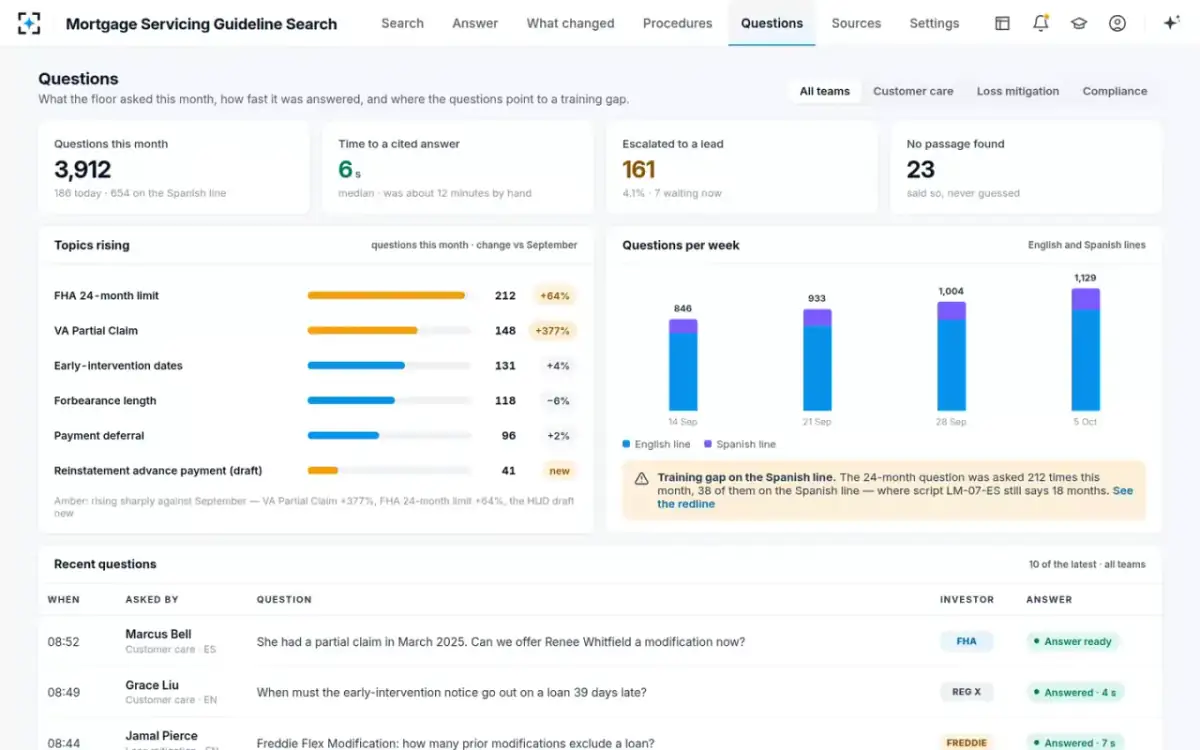Click the Answered · 4 s status badge
Image resolution: width=1200 pixels, height=750 pixels.
coord(1075,692)
